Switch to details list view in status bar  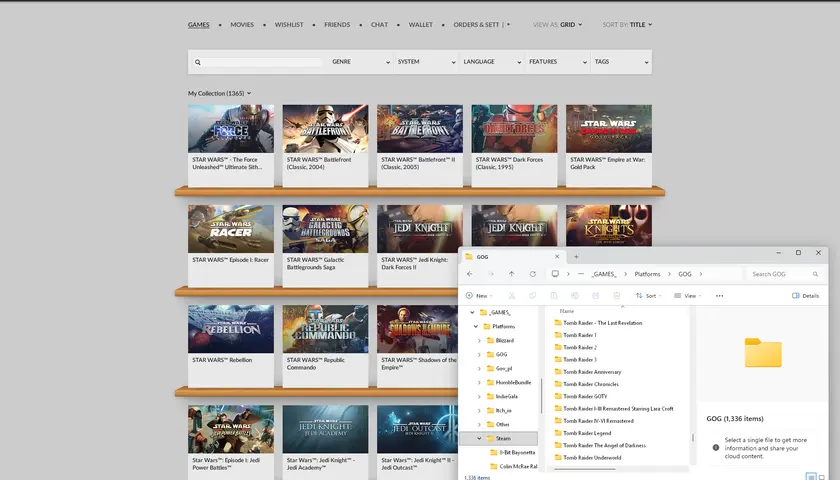811,477
